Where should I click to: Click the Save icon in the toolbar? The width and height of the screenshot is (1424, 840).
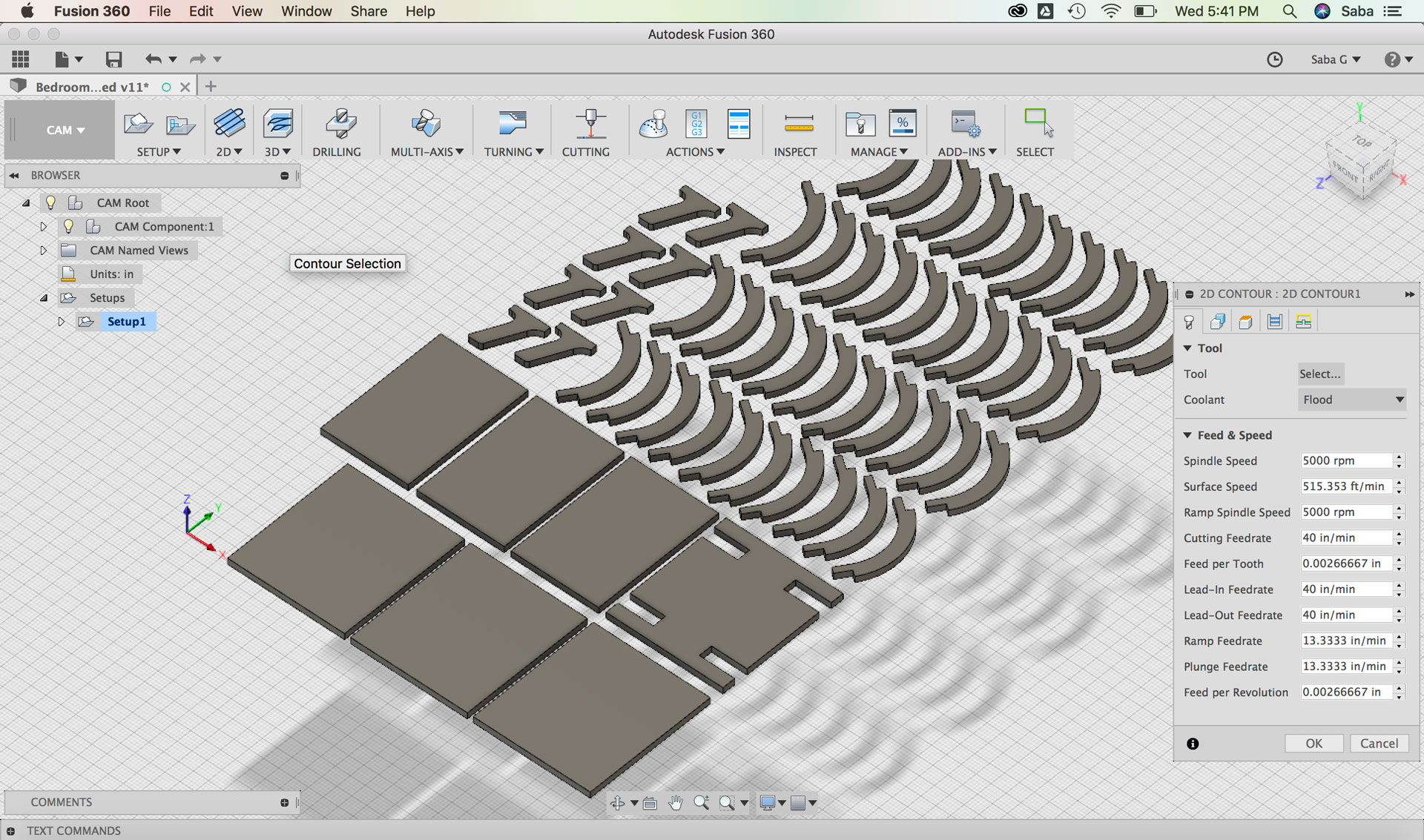113,59
